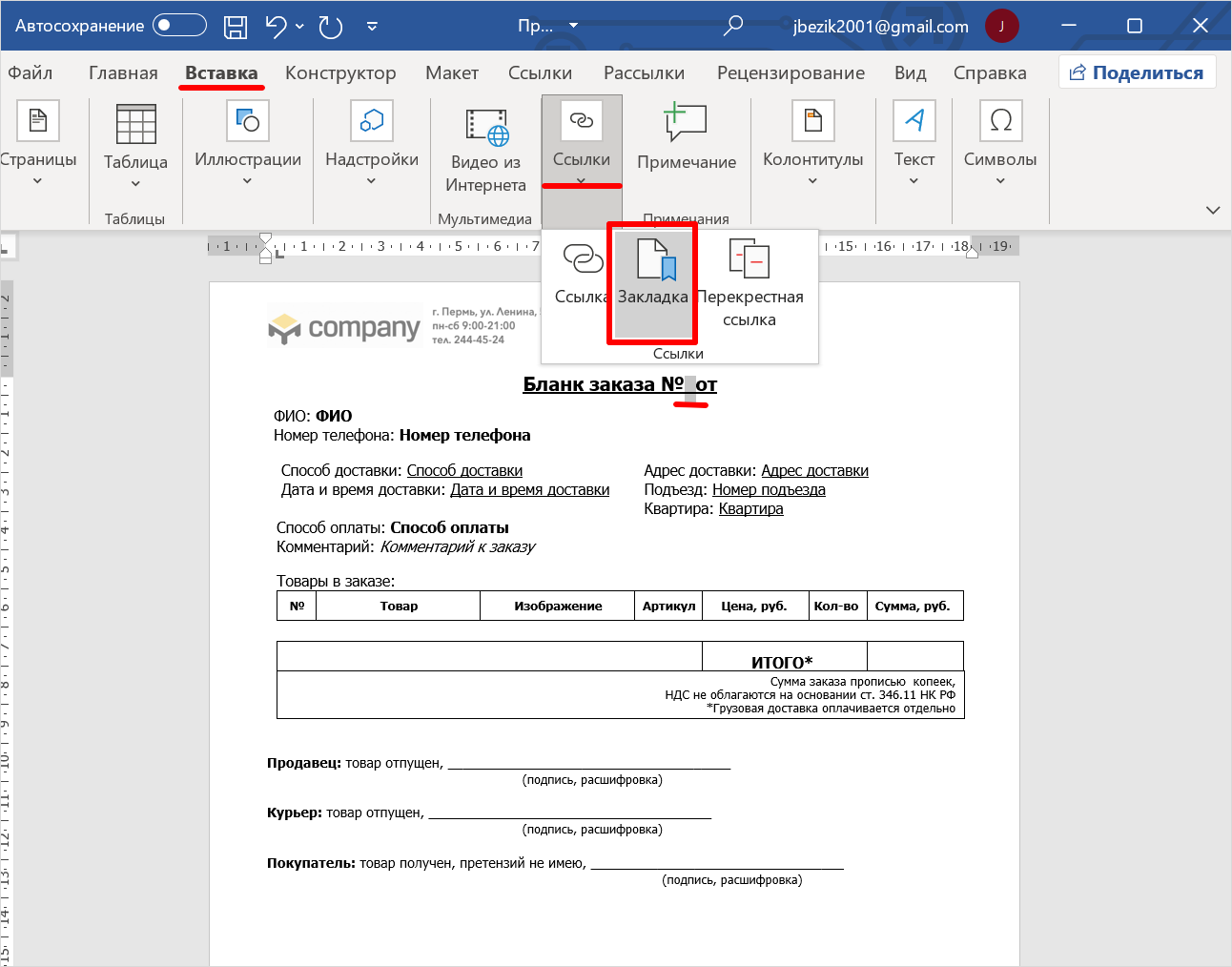
Task: Click the italic Комментарий к заказу text
Action: tap(458, 546)
